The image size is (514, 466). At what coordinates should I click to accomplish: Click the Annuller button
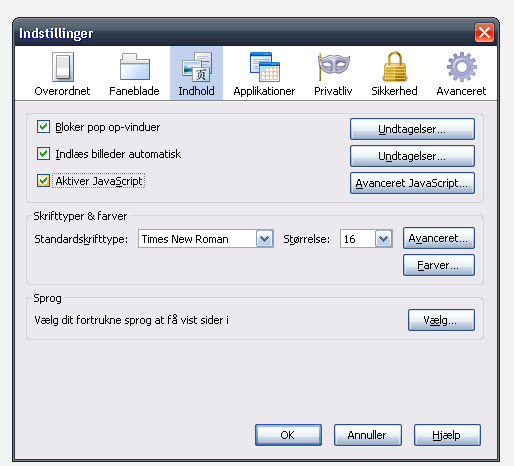[368, 435]
